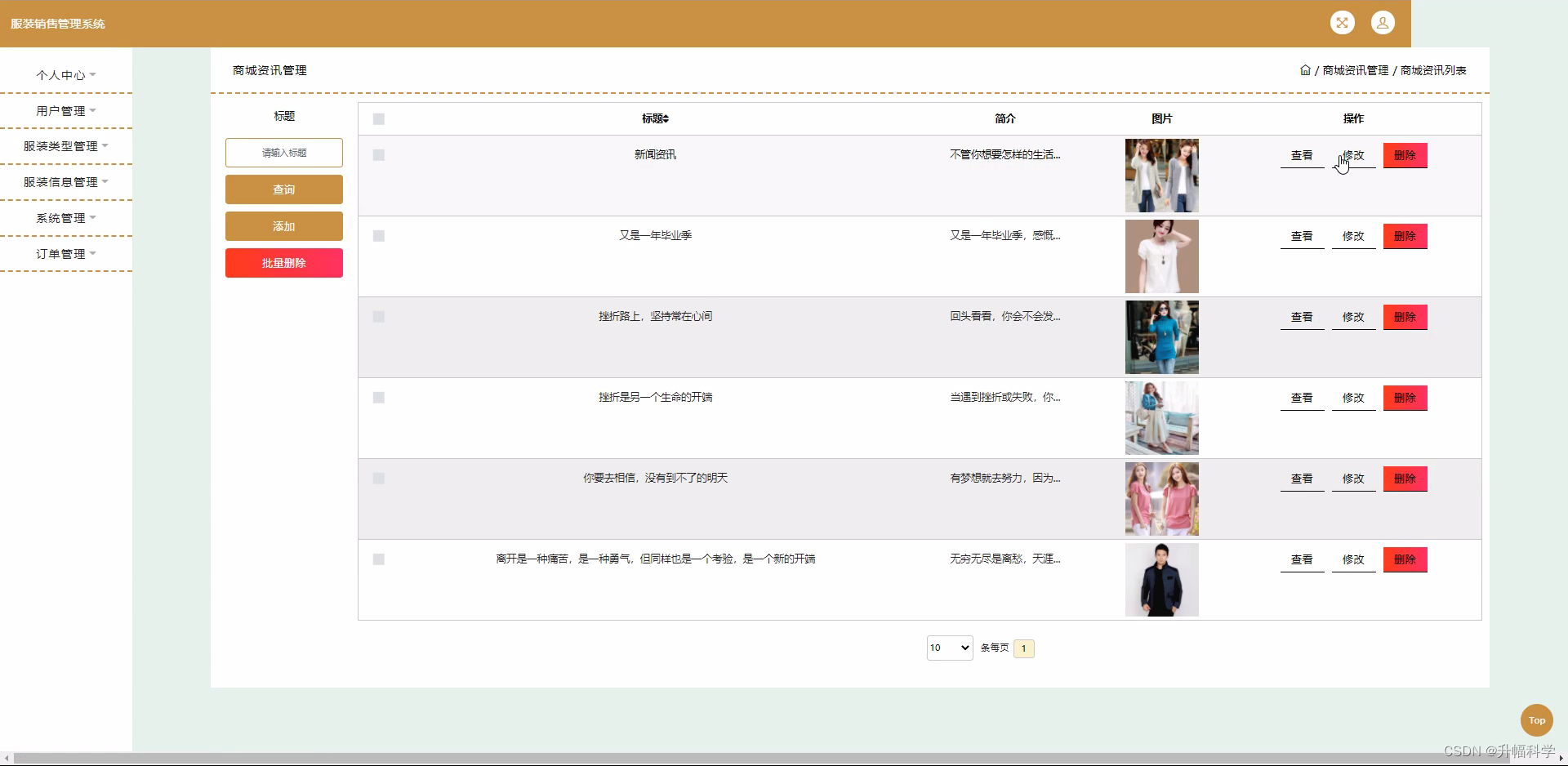The height and width of the screenshot is (766, 1568).
Task: Click the blue dress thumbnail for 挫折路上
Action: click(x=1161, y=337)
